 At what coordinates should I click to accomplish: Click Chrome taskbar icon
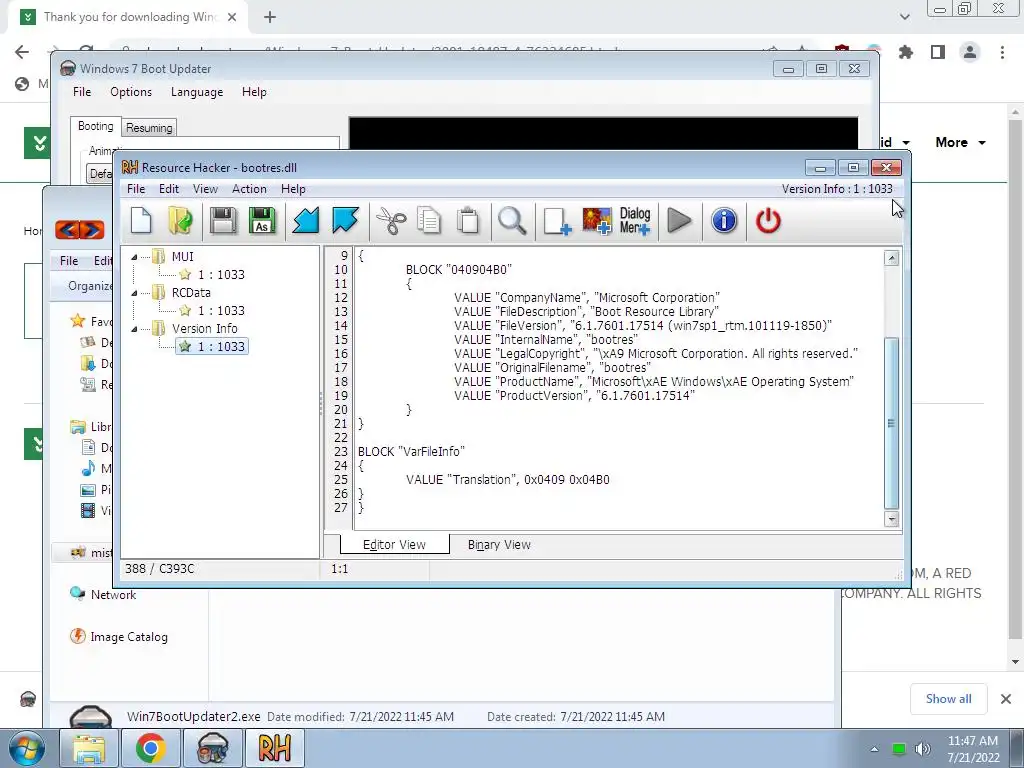(150, 748)
